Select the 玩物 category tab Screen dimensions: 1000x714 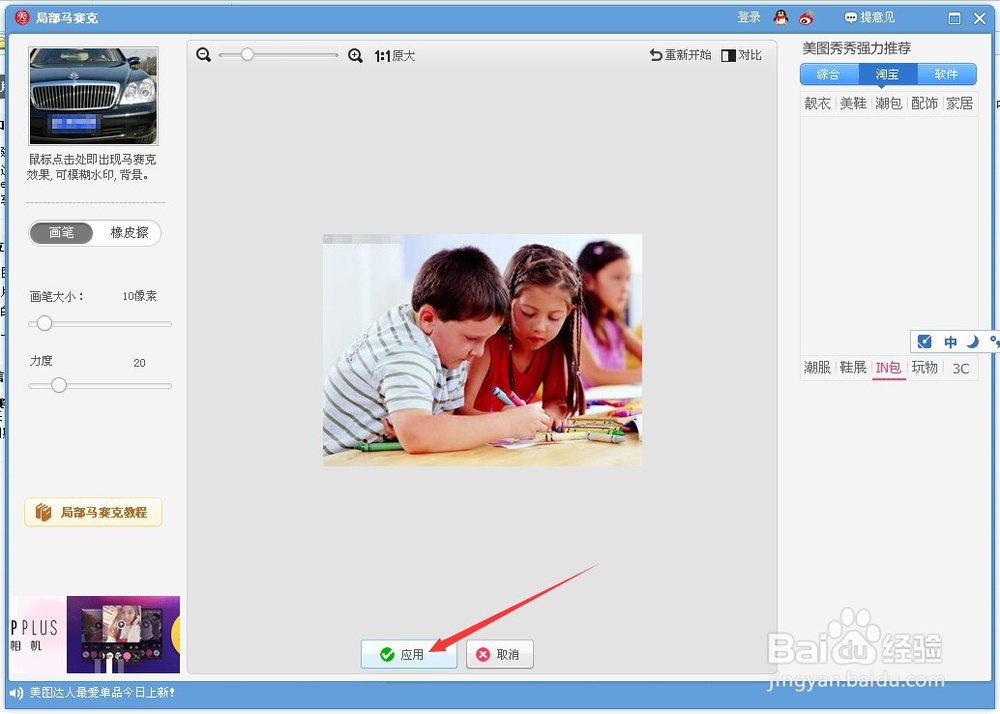point(924,367)
